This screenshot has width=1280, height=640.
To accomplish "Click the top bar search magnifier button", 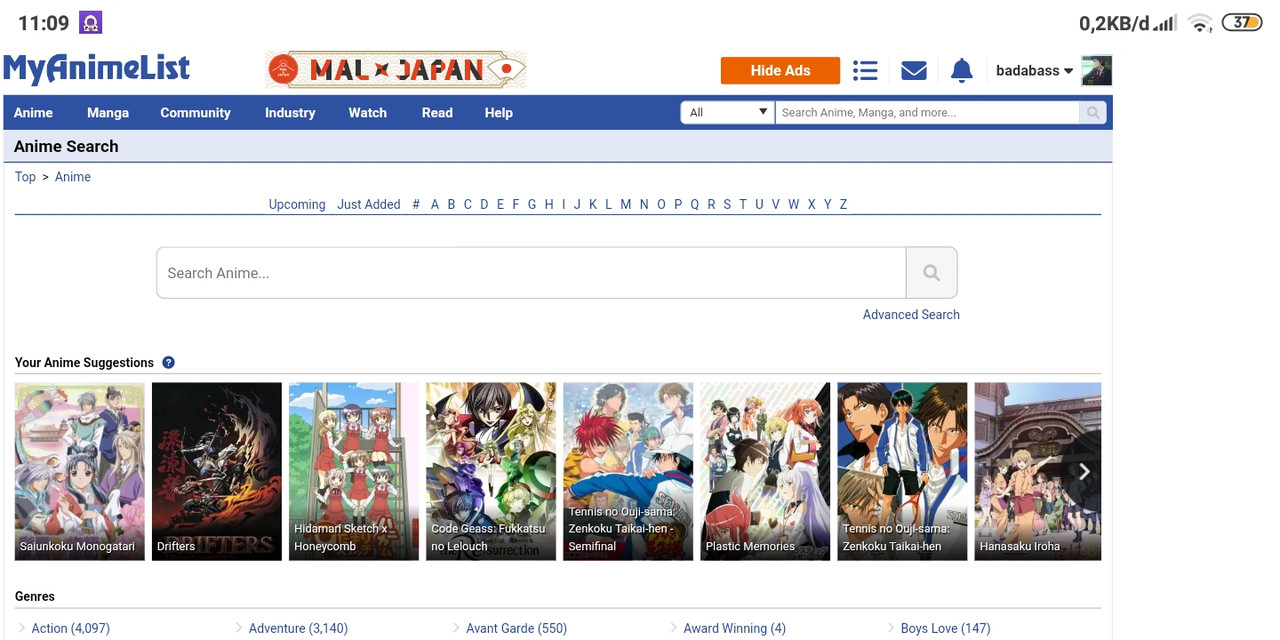I will pyautogui.click(x=1093, y=112).
